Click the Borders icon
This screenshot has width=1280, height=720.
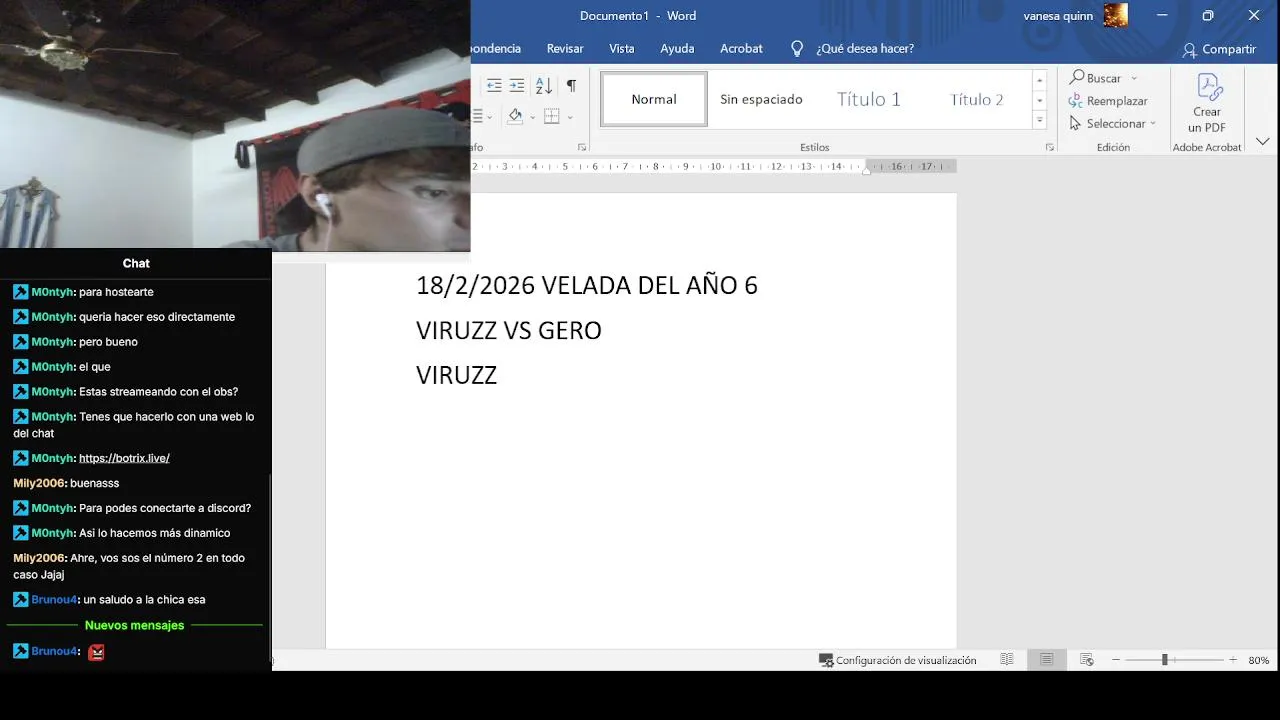pyautogui.click(x=551, y=116)
